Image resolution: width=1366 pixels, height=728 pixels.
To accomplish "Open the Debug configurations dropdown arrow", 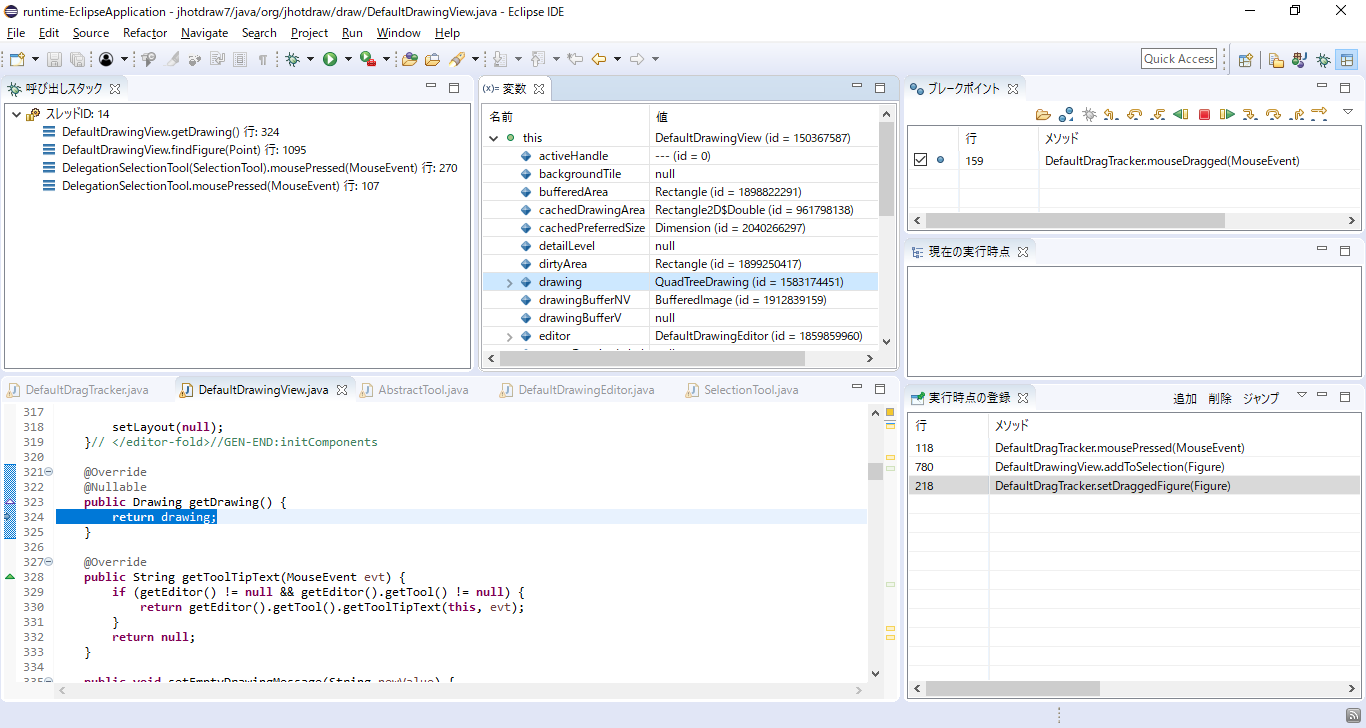I will 311,60.
